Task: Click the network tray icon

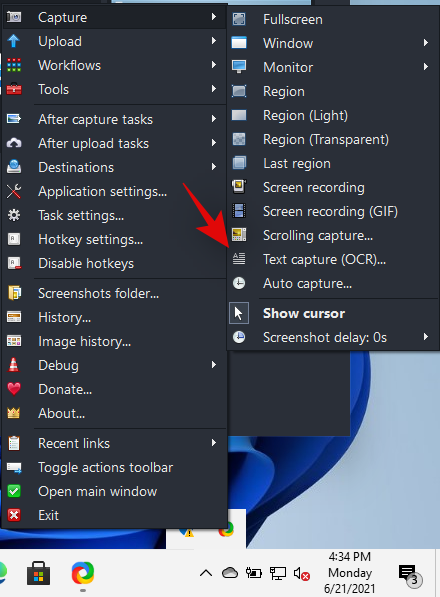Action: click(x=278, y=573)
